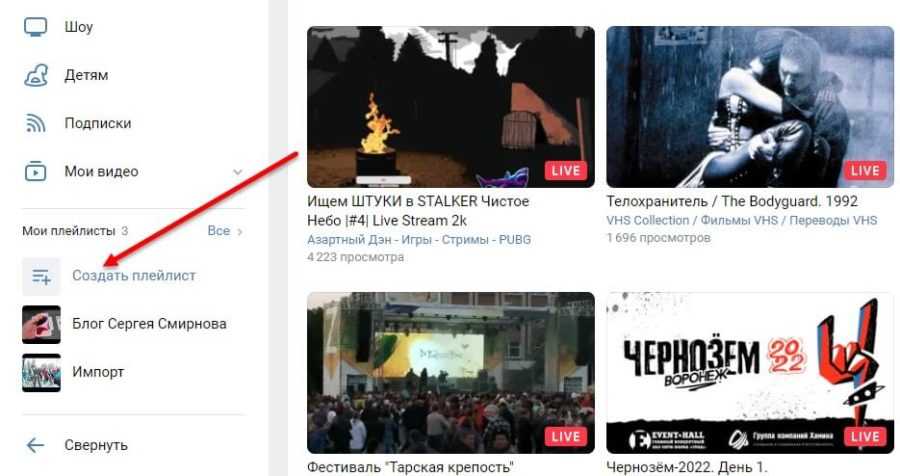Viewport: 900px width, 476px height.
Task: Click the LIVE badge on STALKER stream
Action: point(565,170)
